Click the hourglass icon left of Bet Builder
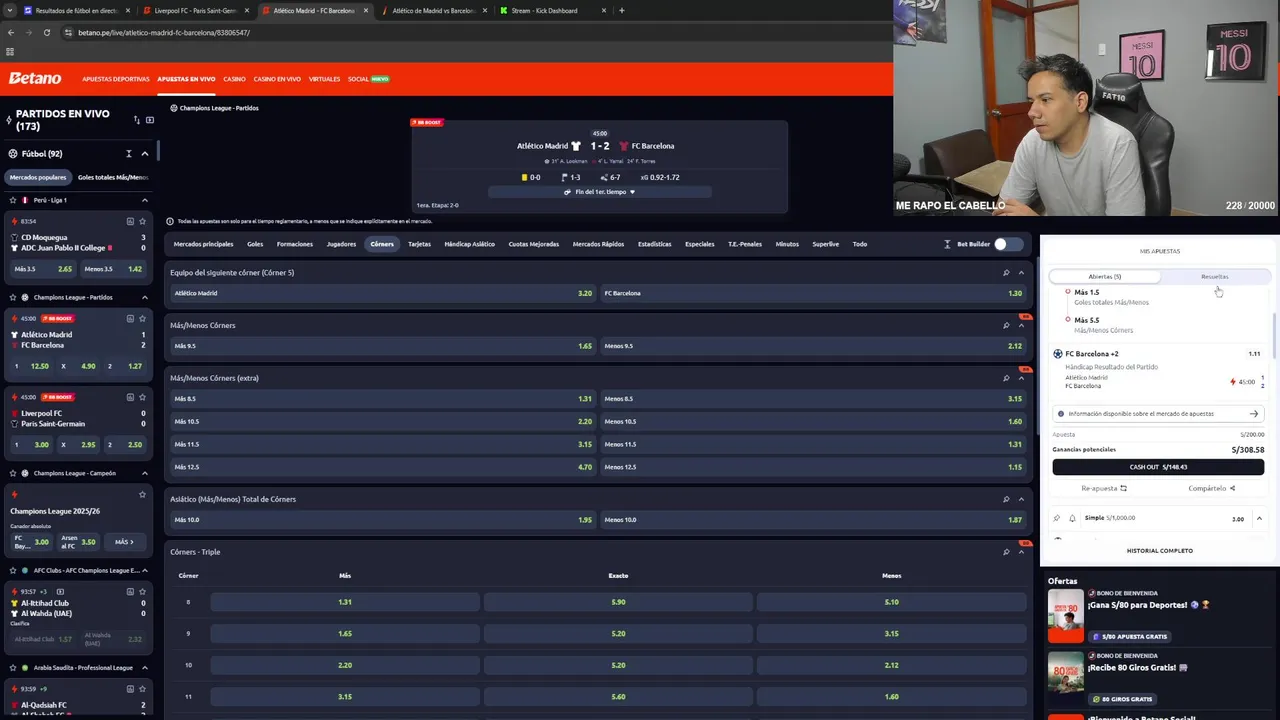The width and height of the screenshot is (1280, 720). (x=947, y=244)
